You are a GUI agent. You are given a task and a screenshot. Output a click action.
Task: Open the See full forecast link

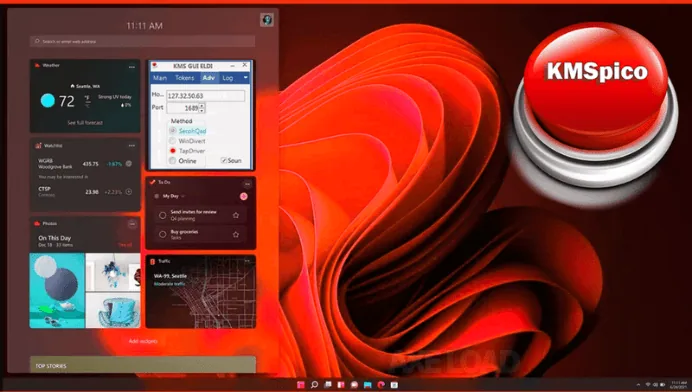click(85, 123)
